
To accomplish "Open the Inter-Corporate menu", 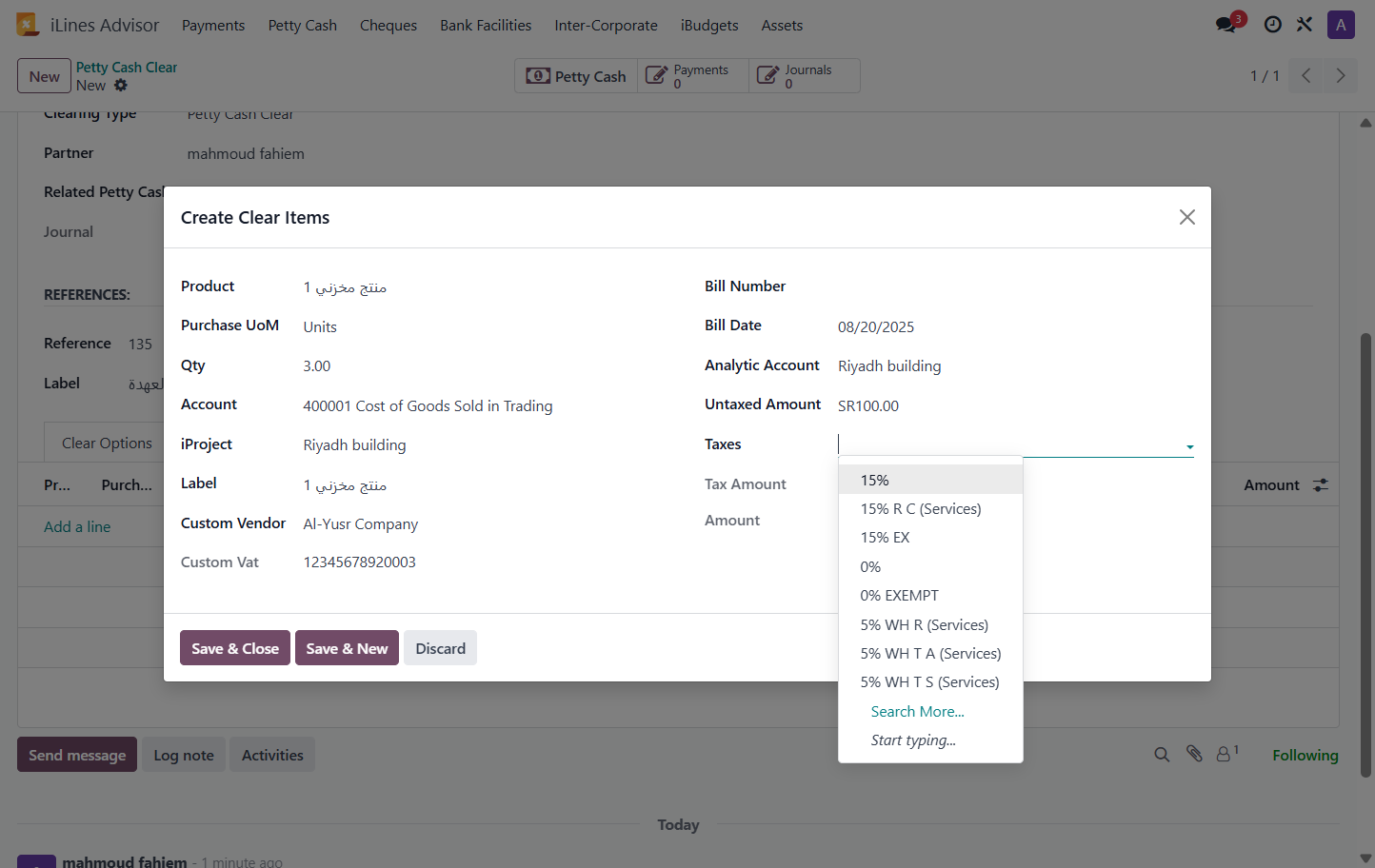I will [607, 26].
